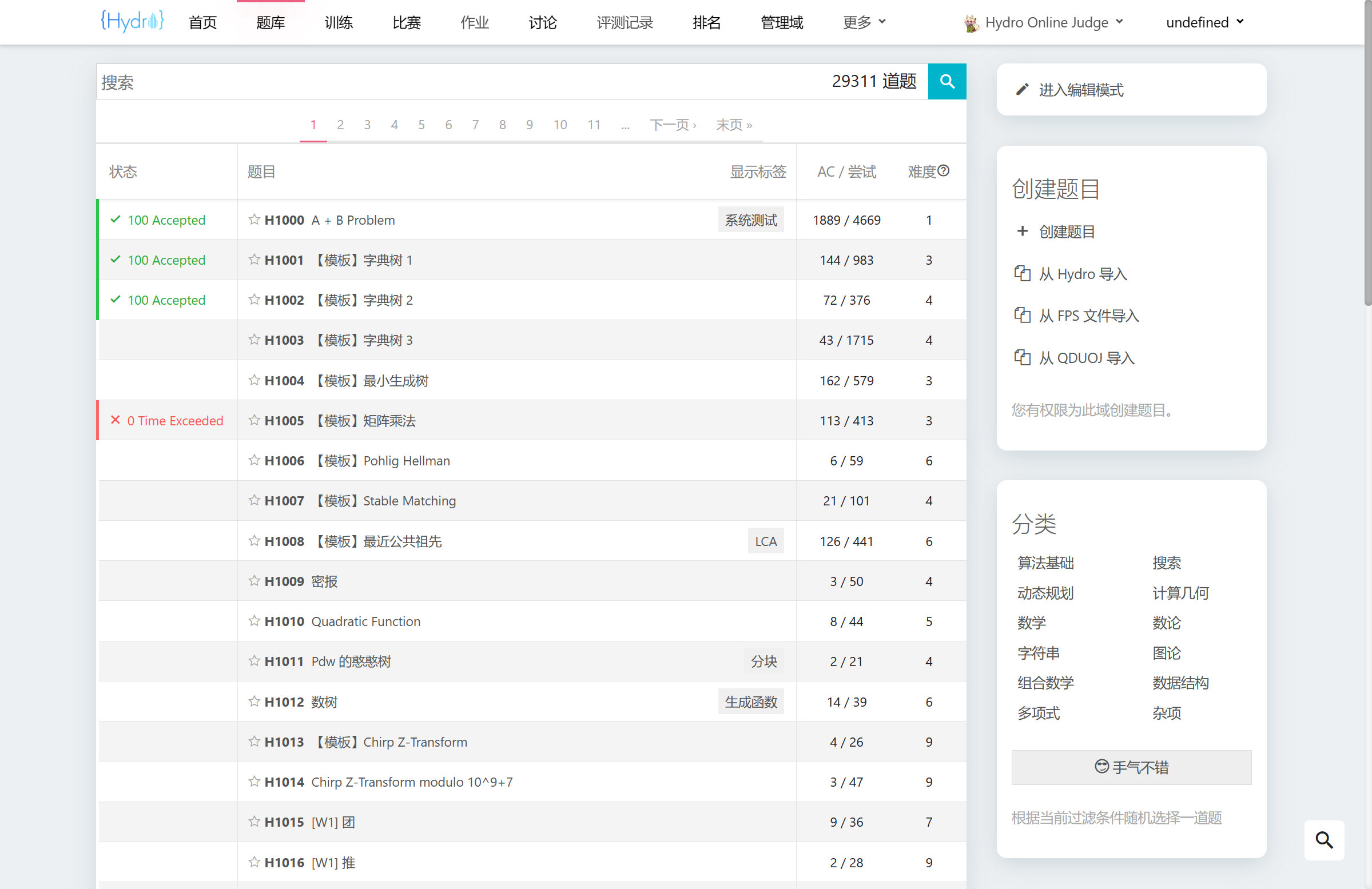
Task: Switch to the 训练 section
Action: 339,23
